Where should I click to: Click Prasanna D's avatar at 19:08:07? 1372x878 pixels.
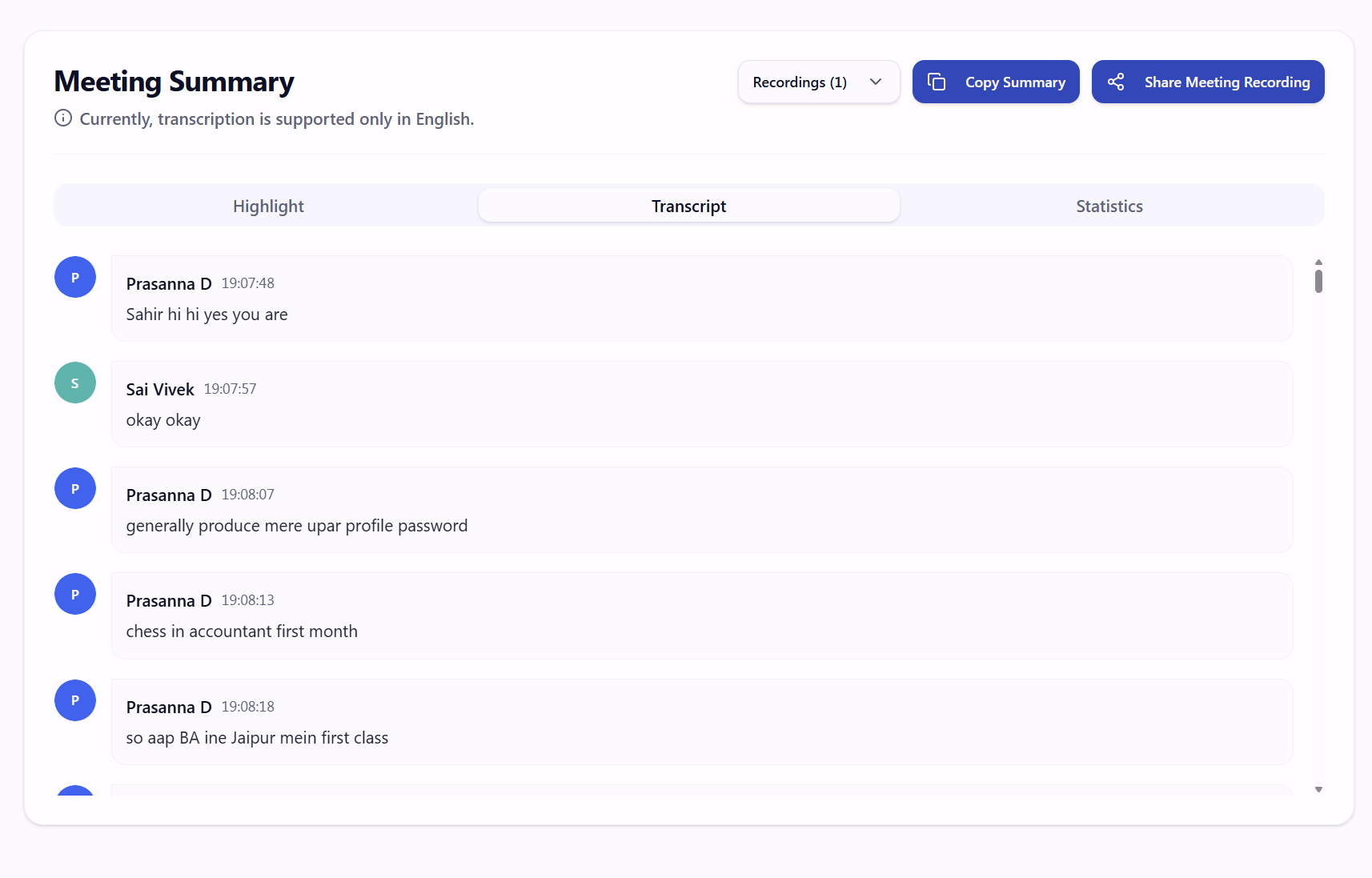pos(75,488)
